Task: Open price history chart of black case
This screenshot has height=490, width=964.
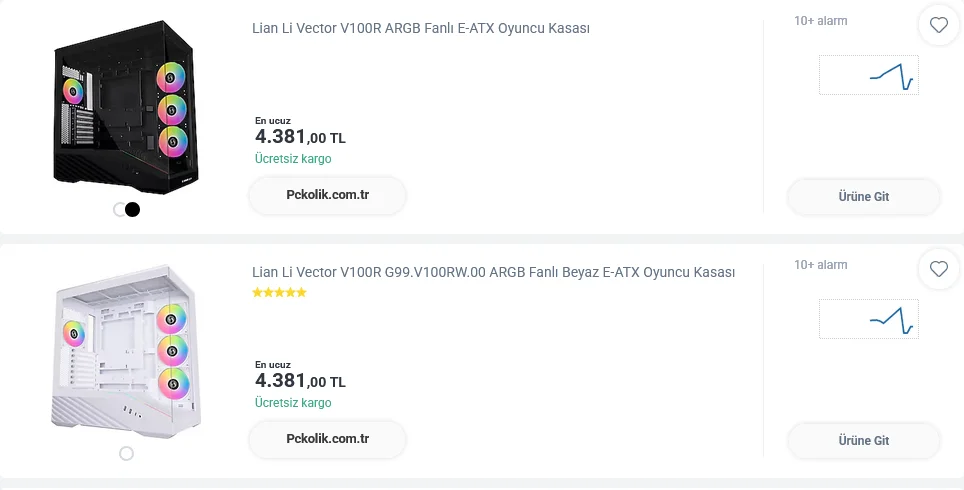Action: 868,75
